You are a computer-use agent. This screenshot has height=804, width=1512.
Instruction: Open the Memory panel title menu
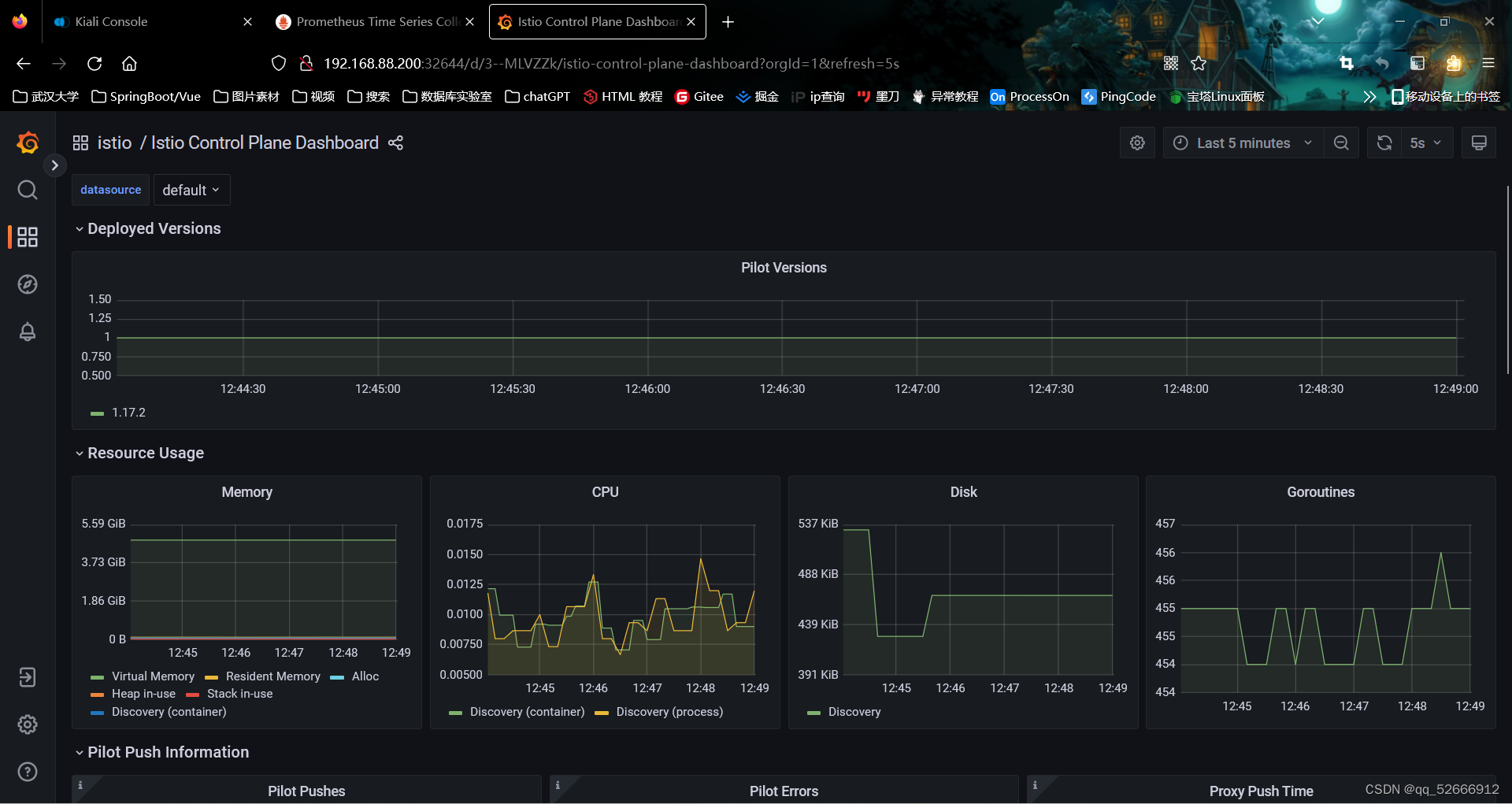(x=246, y=492)
